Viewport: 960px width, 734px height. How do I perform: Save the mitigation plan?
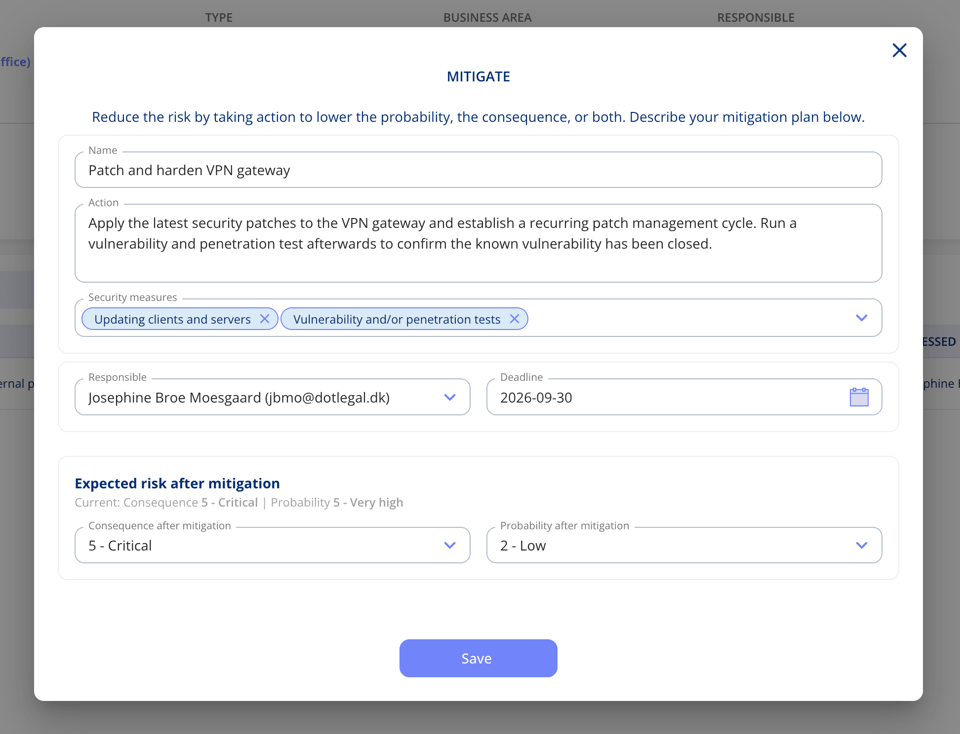pyautogui.click(x=478, y=658)
